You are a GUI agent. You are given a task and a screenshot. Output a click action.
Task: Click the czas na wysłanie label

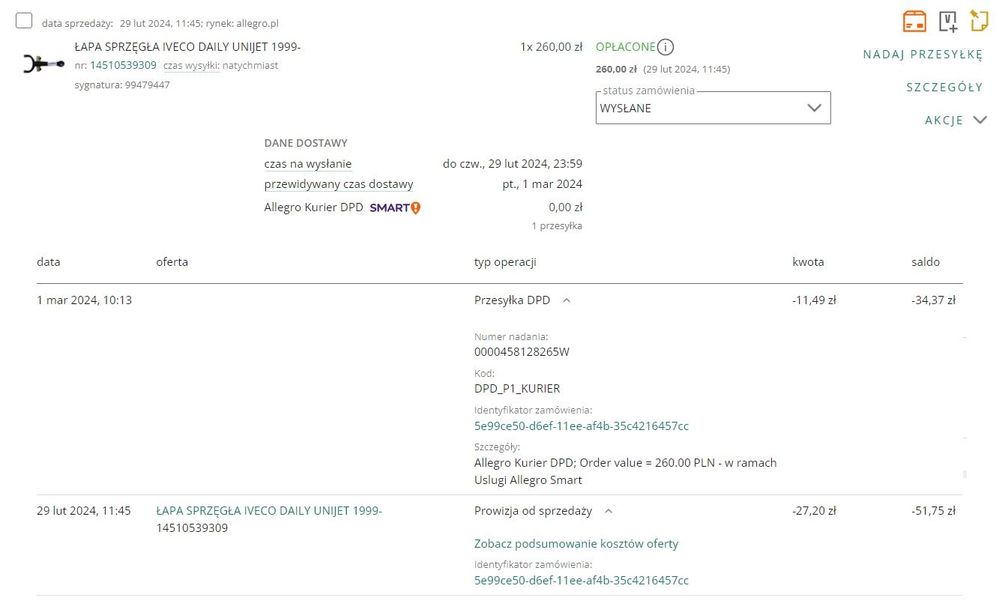[308, 164]
